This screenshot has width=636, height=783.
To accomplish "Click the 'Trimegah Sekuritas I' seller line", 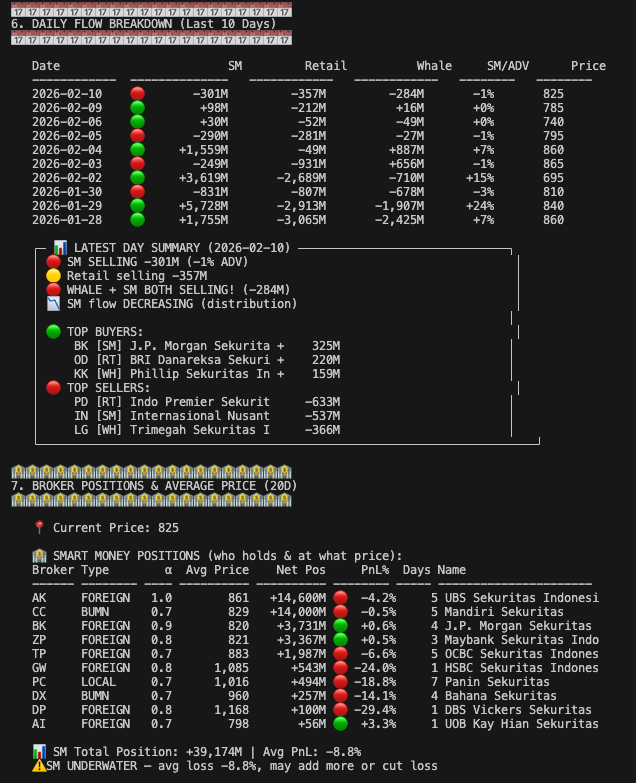I will [x=207, y=429].
